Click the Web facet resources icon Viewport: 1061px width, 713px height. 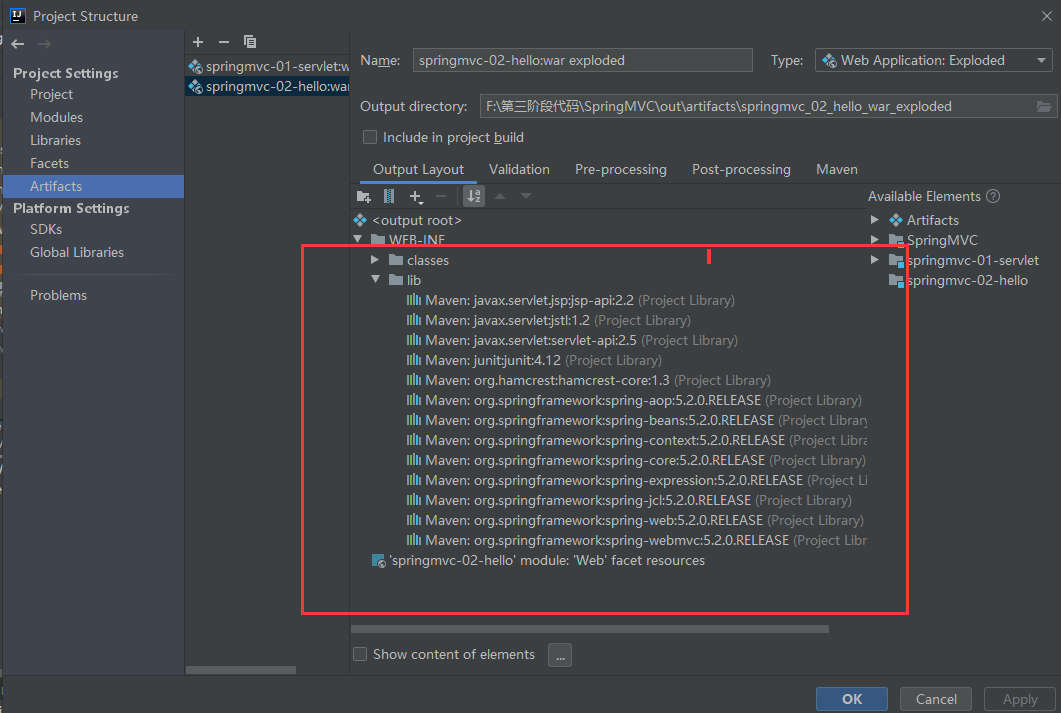[x=378, y=561]
